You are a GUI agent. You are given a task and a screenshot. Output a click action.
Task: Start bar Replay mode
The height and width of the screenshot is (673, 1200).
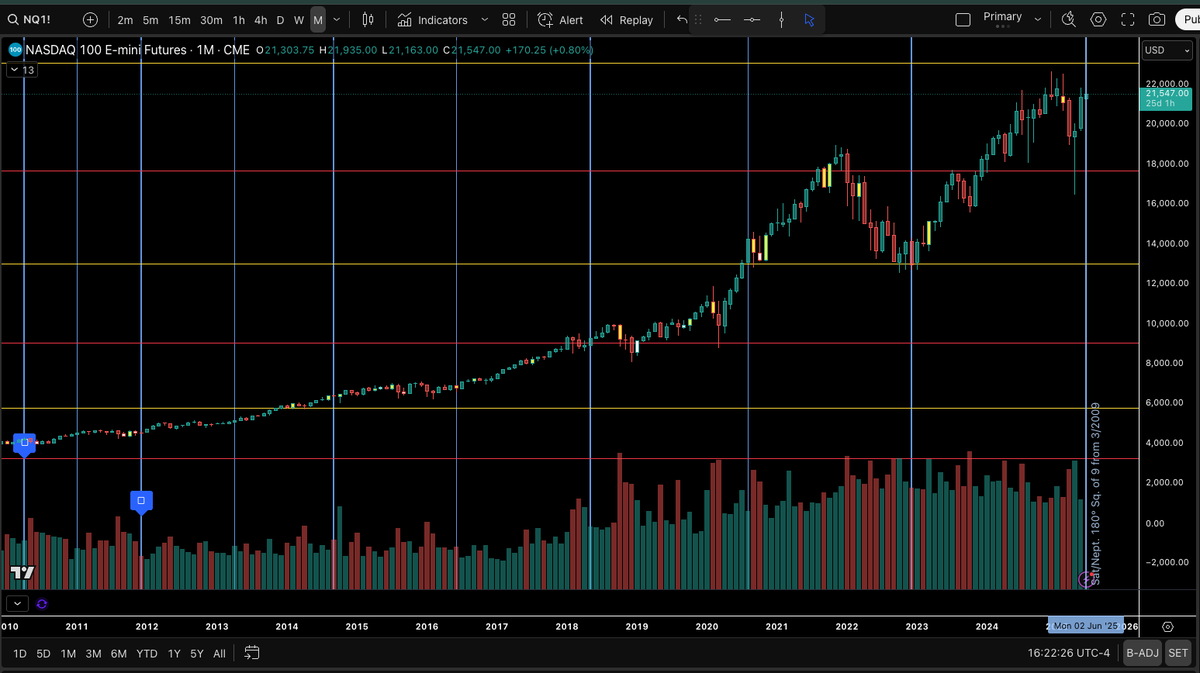tap(626, 20)
